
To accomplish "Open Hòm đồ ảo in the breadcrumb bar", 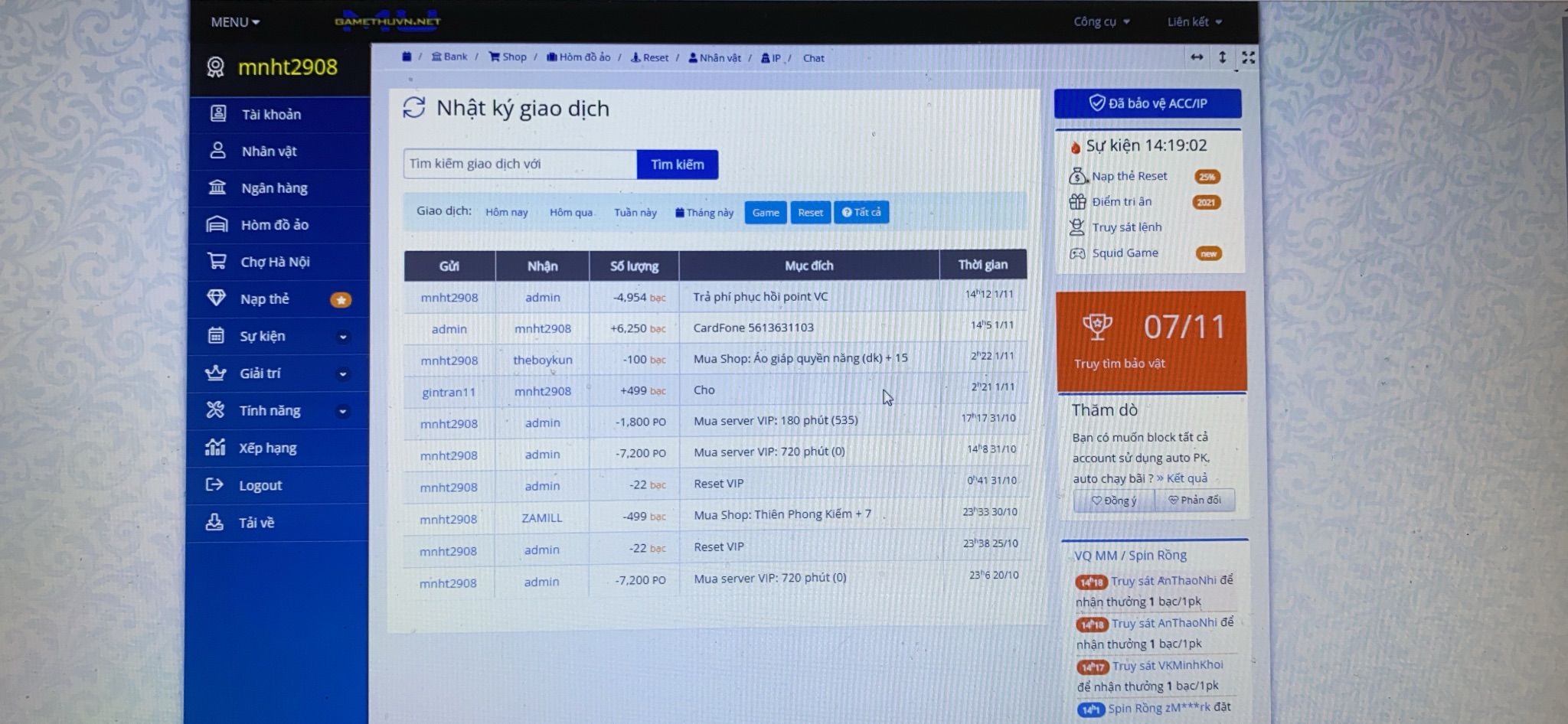I will (x=578, y=57).
